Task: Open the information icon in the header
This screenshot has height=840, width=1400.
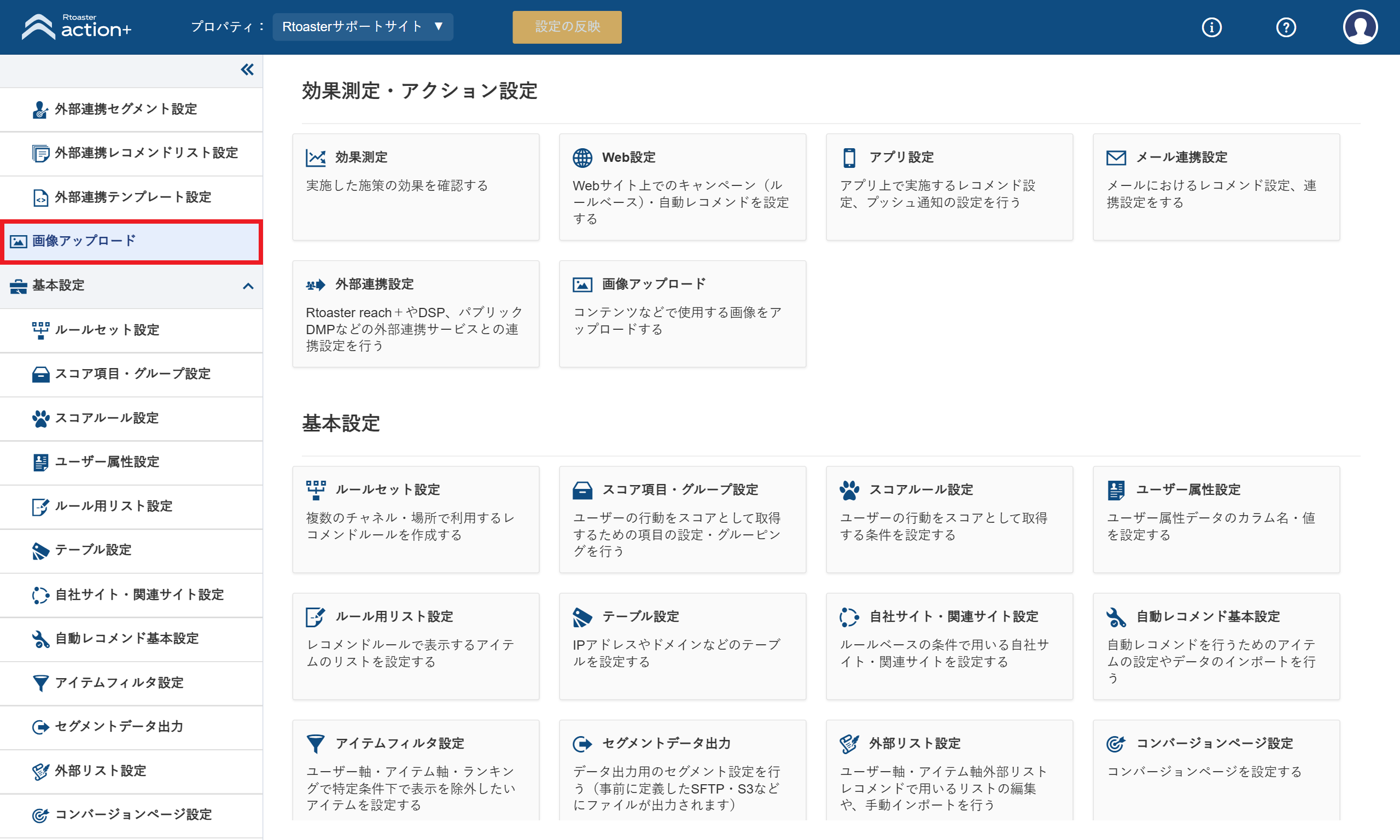Action: pos(1211,27)
